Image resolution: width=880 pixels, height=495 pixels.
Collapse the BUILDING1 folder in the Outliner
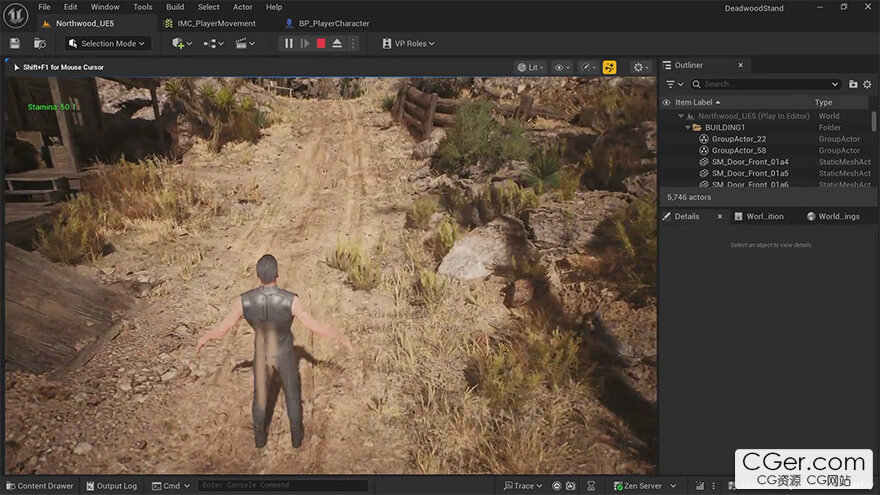pos(688,128)
